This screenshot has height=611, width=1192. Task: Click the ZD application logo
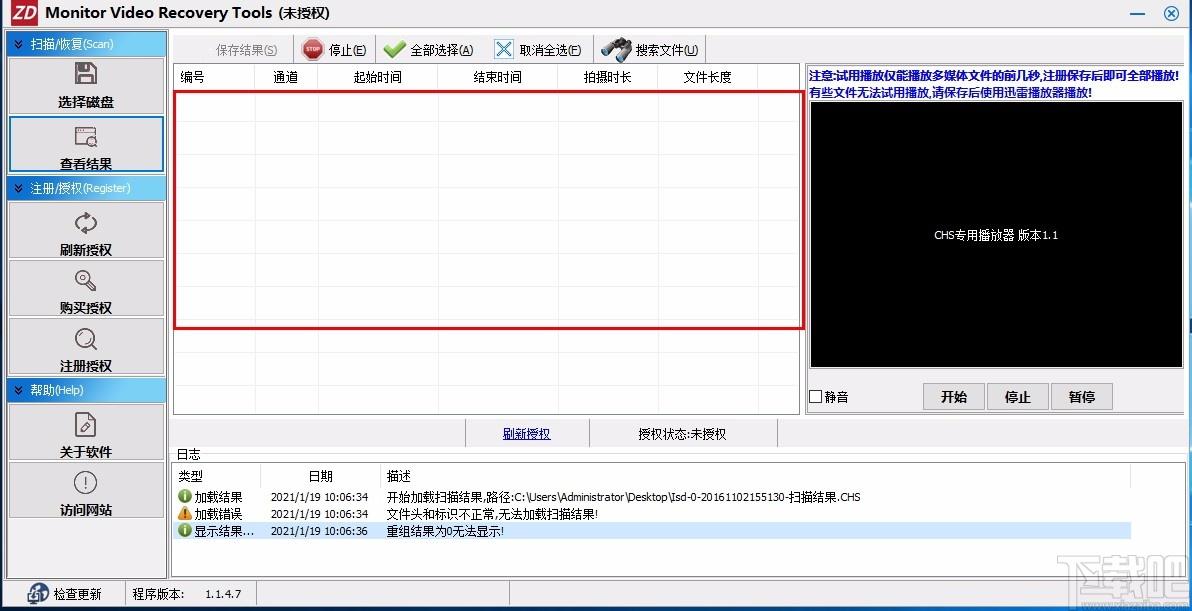[24, 13]
